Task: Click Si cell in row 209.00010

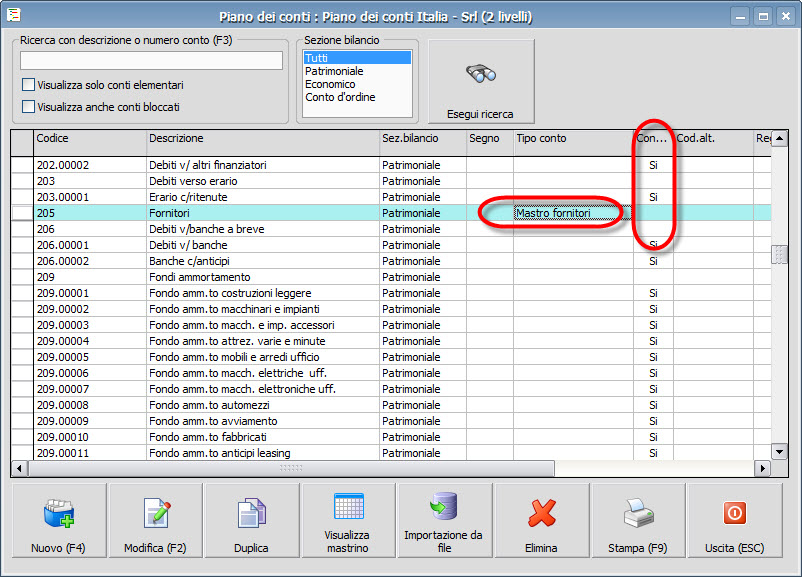Action: [x=653, y=437]
